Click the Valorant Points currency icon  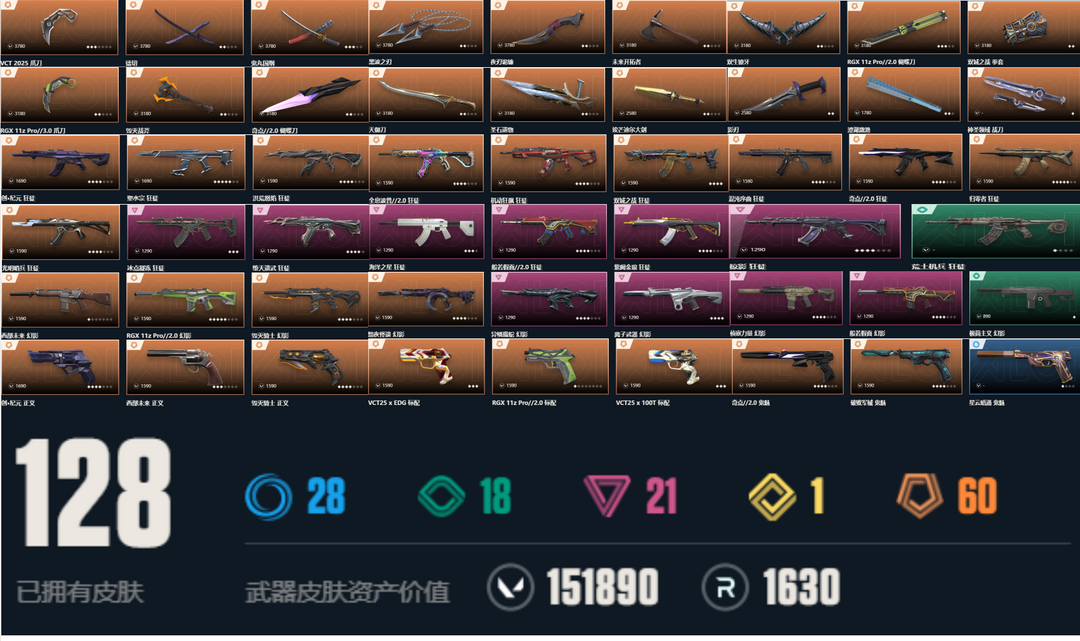point(510,587)
